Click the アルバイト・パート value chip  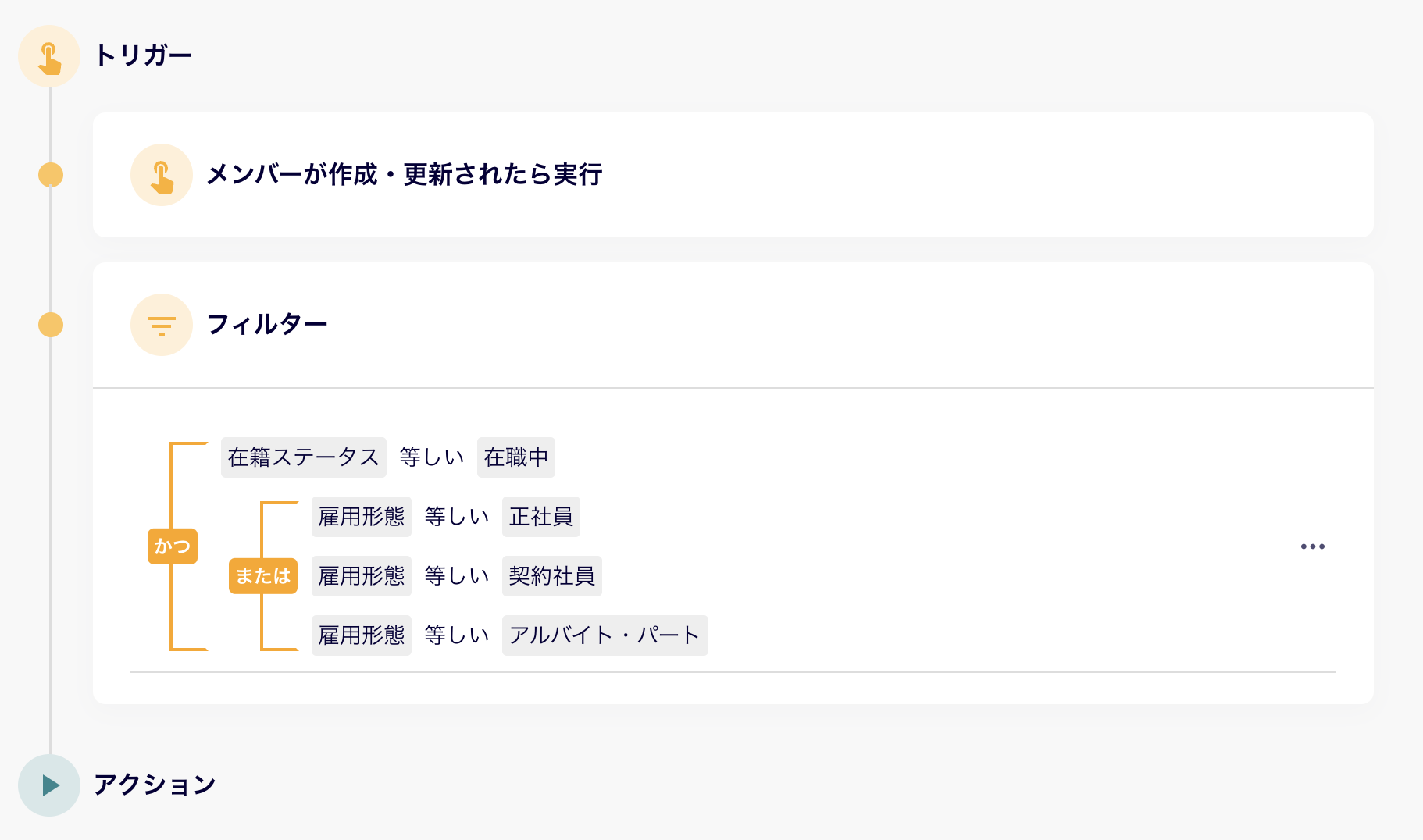click(x=605, y=635)
